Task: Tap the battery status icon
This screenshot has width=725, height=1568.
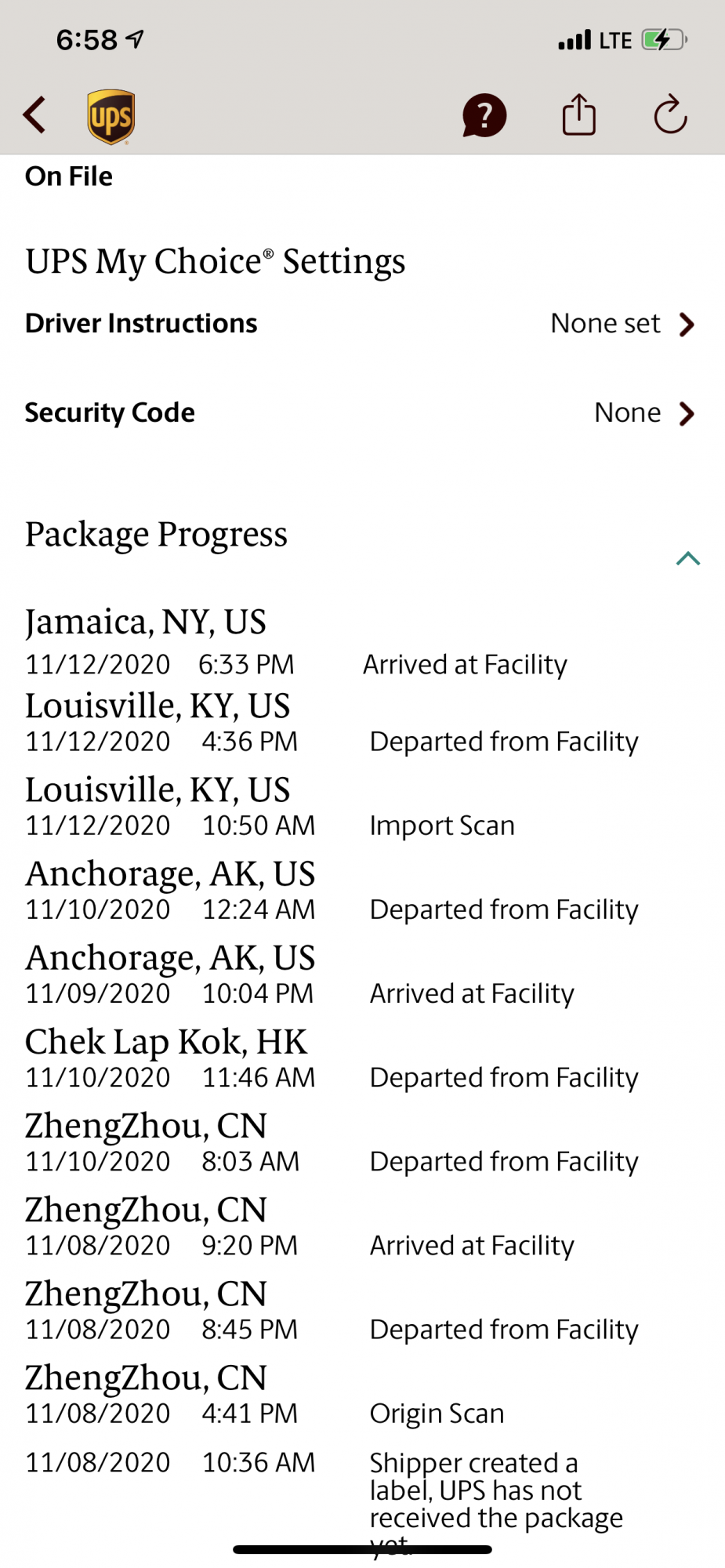Action: 664,39
